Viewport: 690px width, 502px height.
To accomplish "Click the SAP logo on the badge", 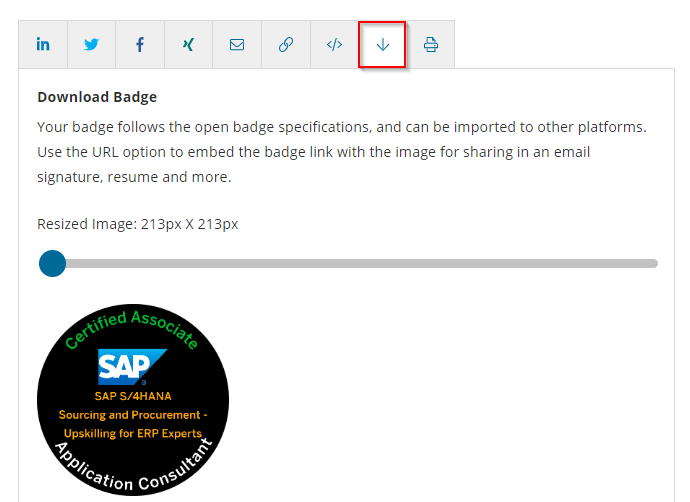I will tap(124, 367).
